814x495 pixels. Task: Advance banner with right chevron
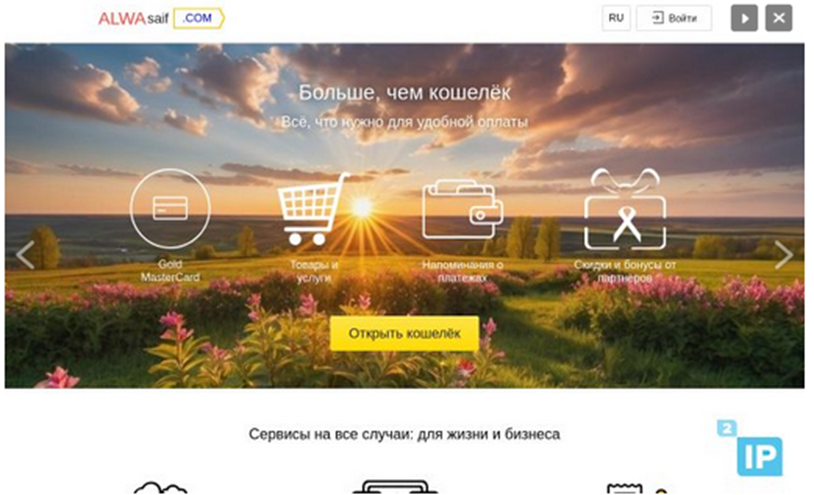point(784,255)
